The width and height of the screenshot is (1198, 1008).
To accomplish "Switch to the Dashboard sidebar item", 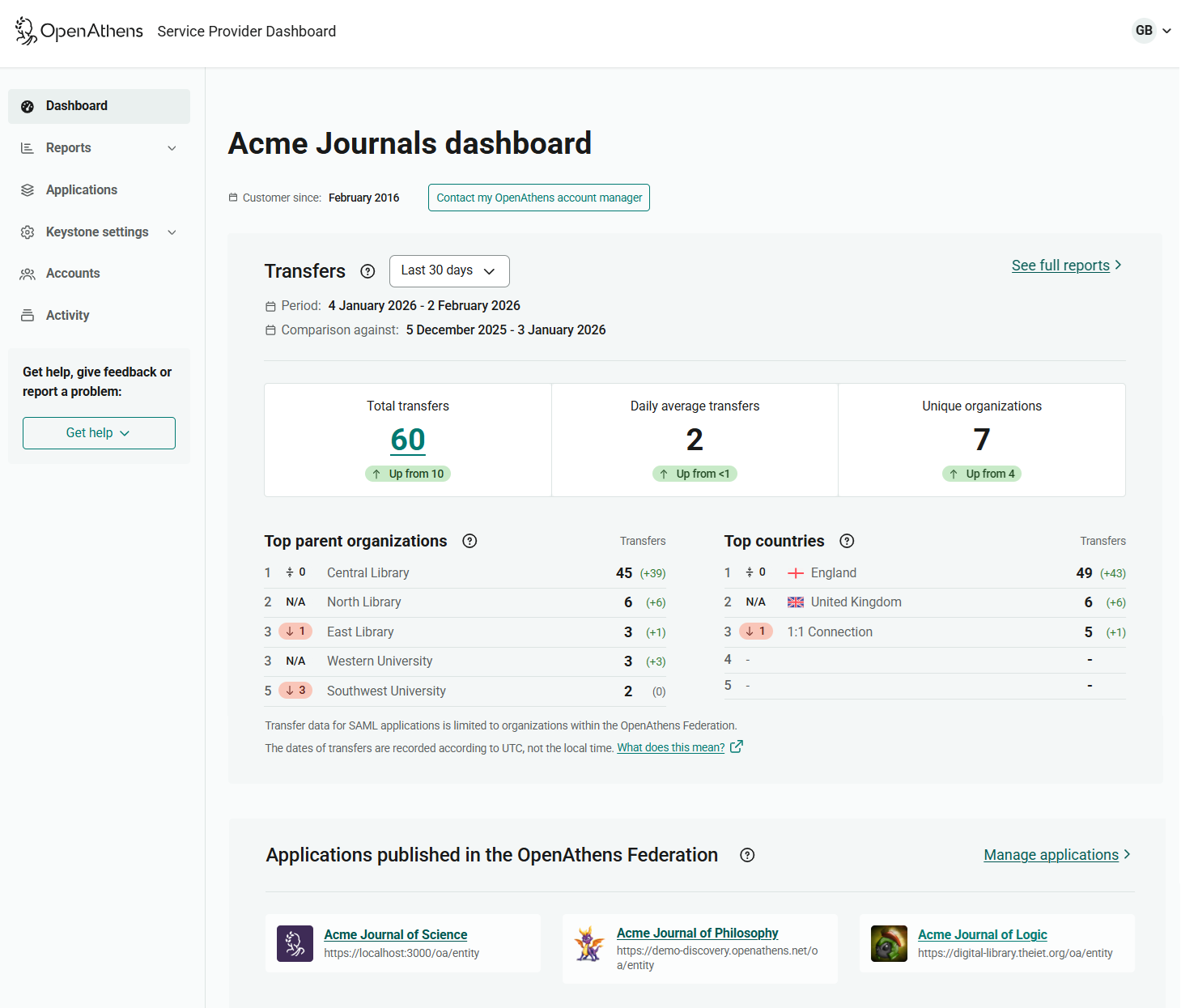I will (77, 106).
